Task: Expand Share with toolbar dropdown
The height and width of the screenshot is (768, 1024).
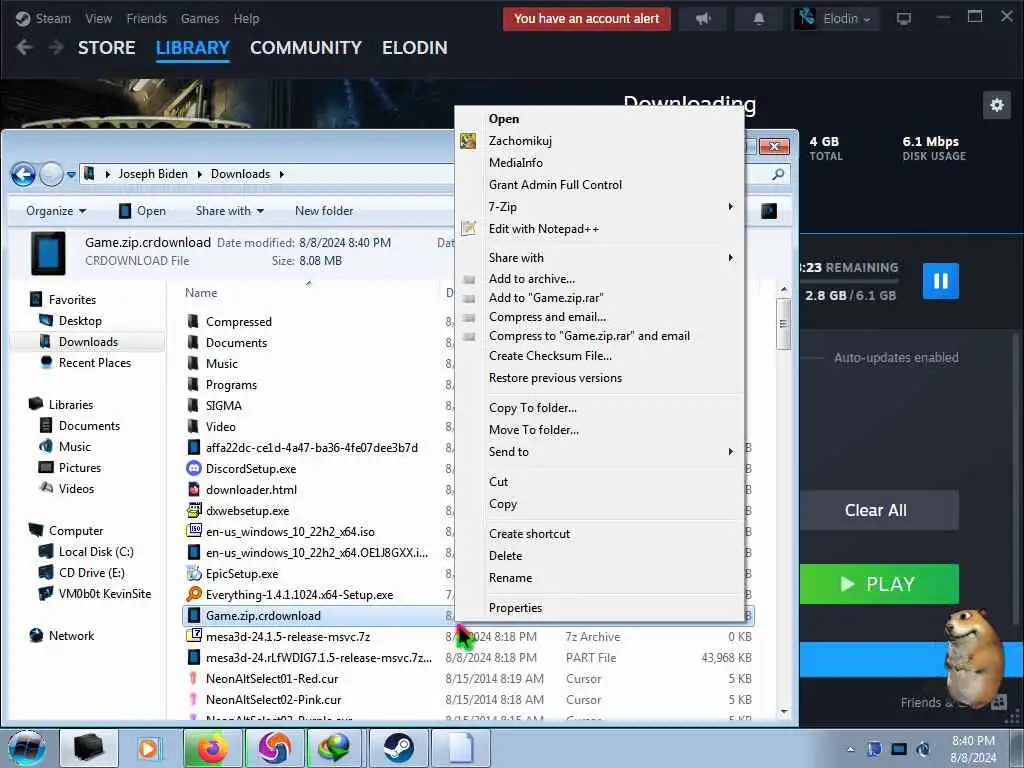Action: (230, 211)
